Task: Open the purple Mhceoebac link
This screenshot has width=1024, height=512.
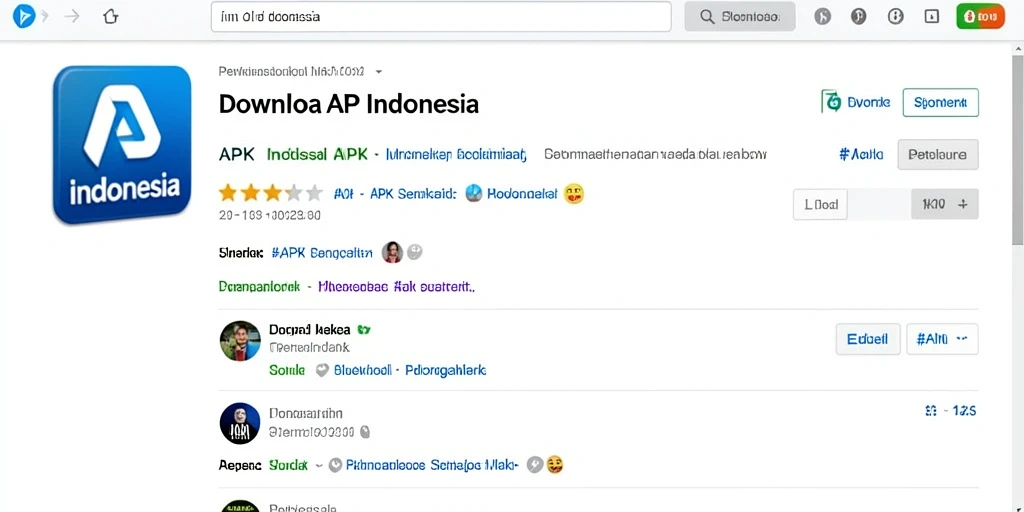Action: 396,286
